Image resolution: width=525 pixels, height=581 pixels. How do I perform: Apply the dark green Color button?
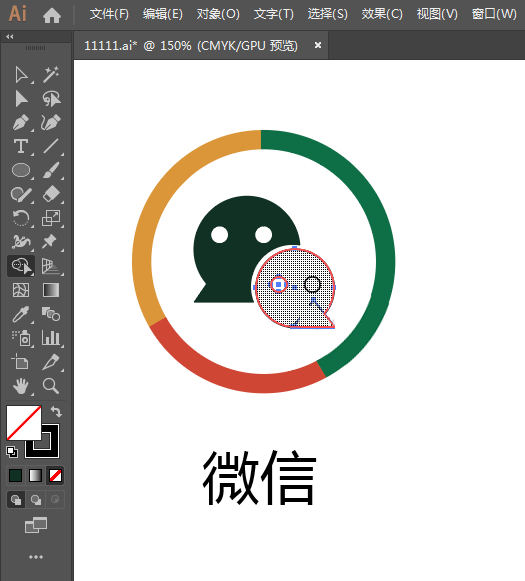[16, 475]
